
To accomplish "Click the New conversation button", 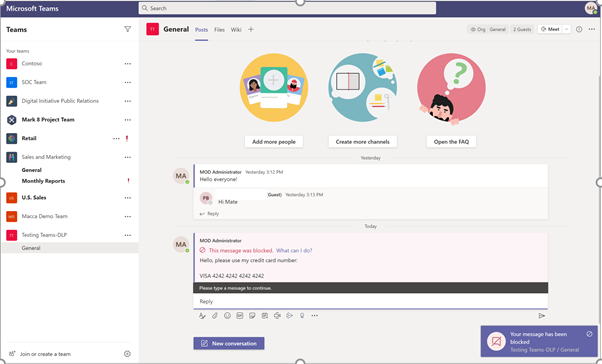I will [229, 343].
